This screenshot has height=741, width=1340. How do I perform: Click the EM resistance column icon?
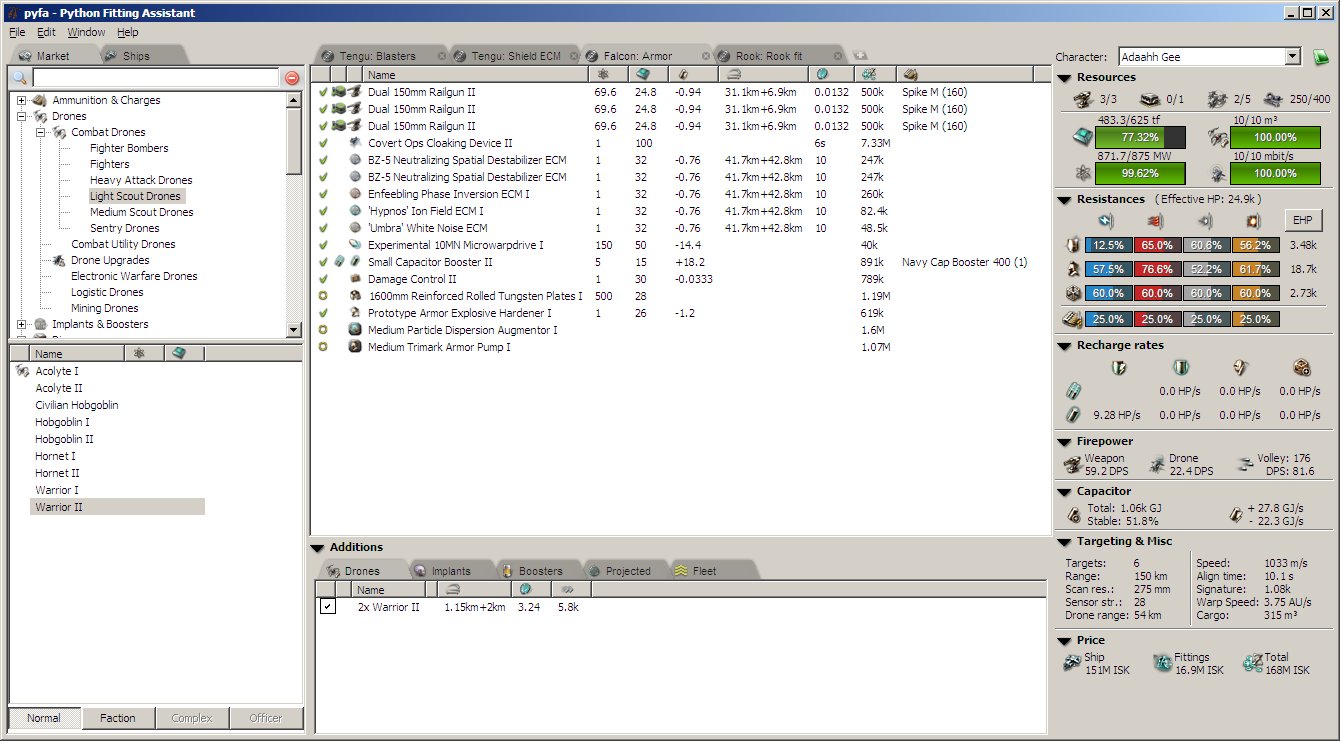(1105, 220)
